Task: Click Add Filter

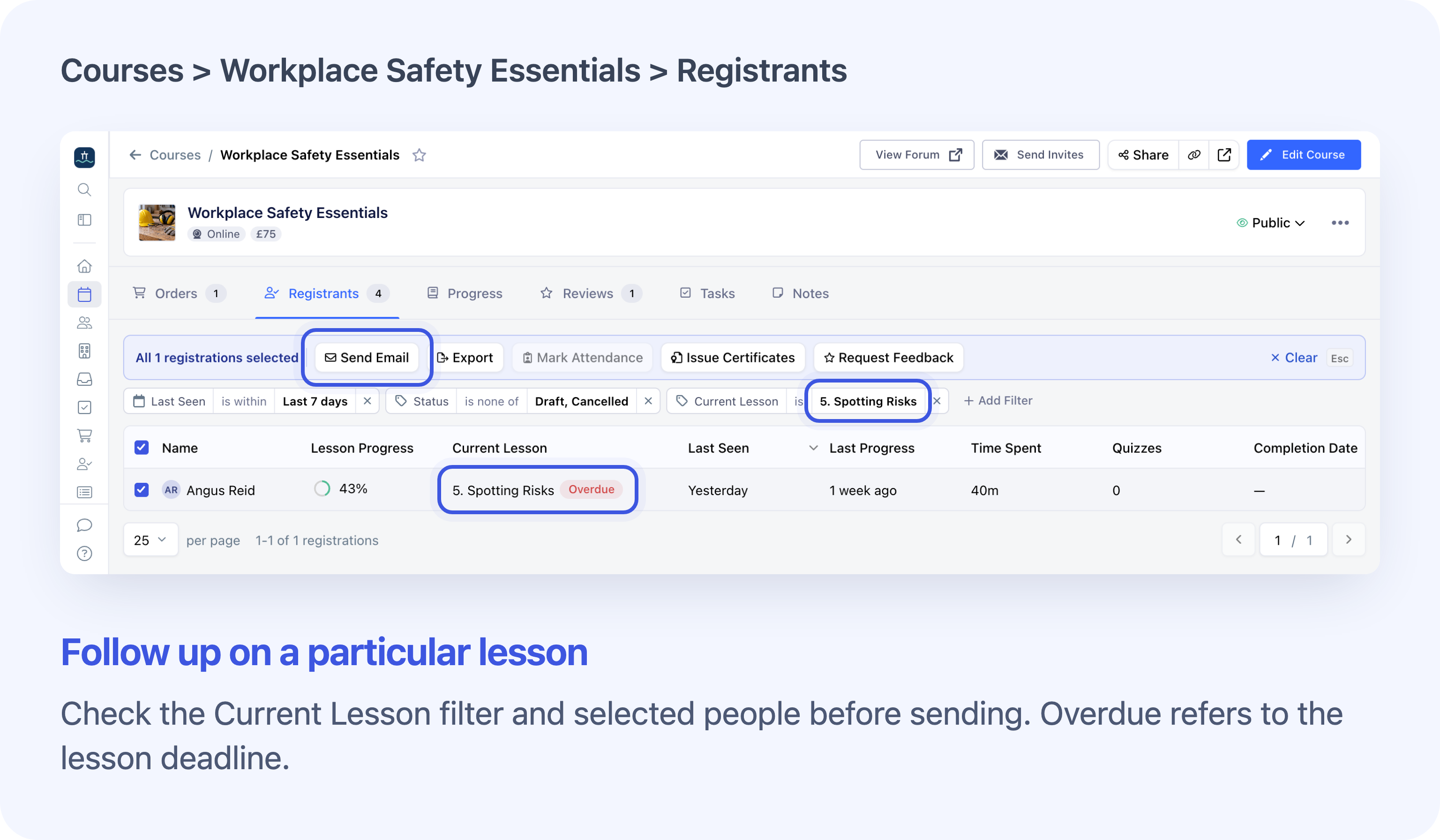Action: pyautogui.click(x=997, y=401)
